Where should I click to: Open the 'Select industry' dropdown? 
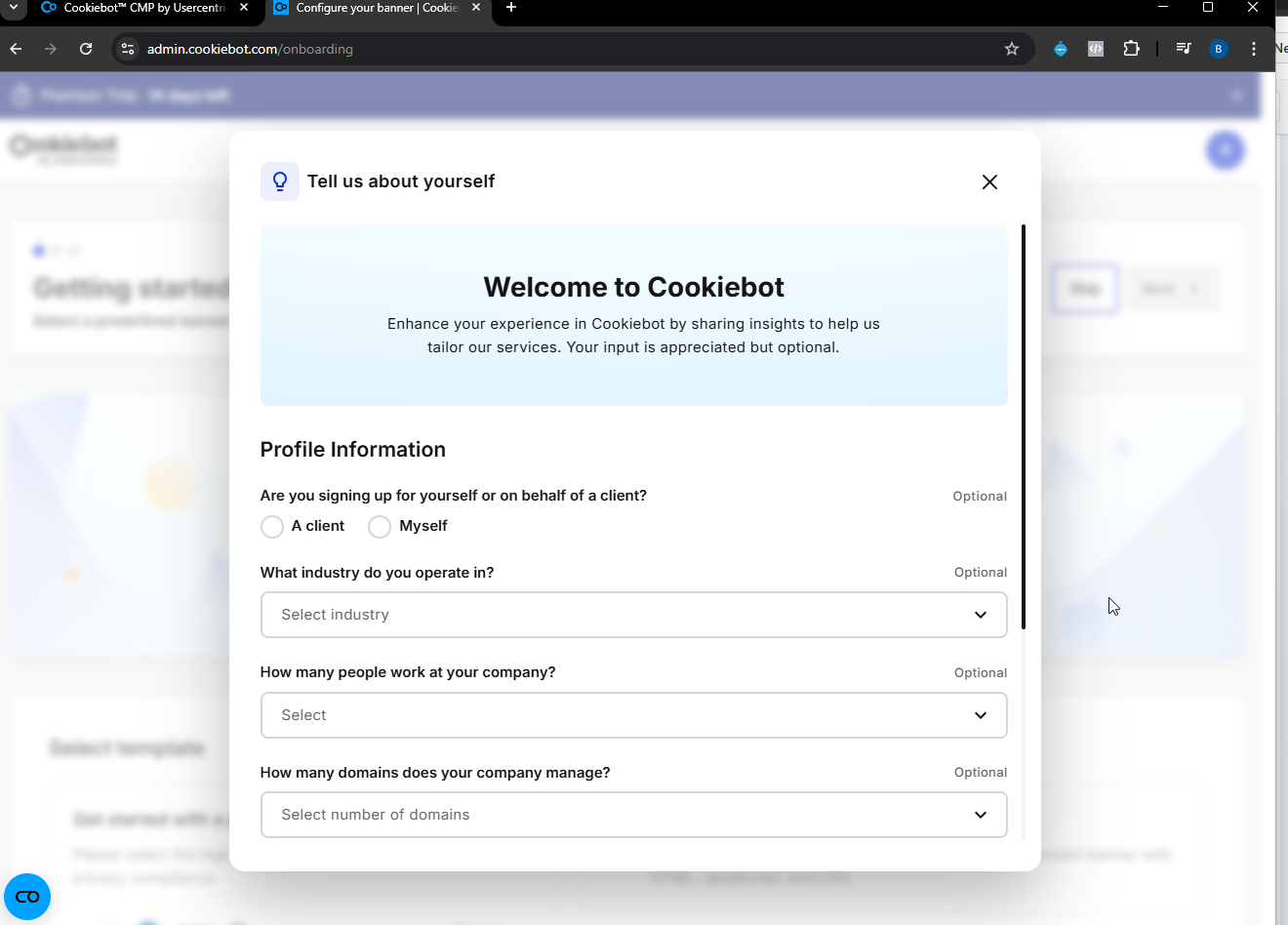tap(634, 615)
